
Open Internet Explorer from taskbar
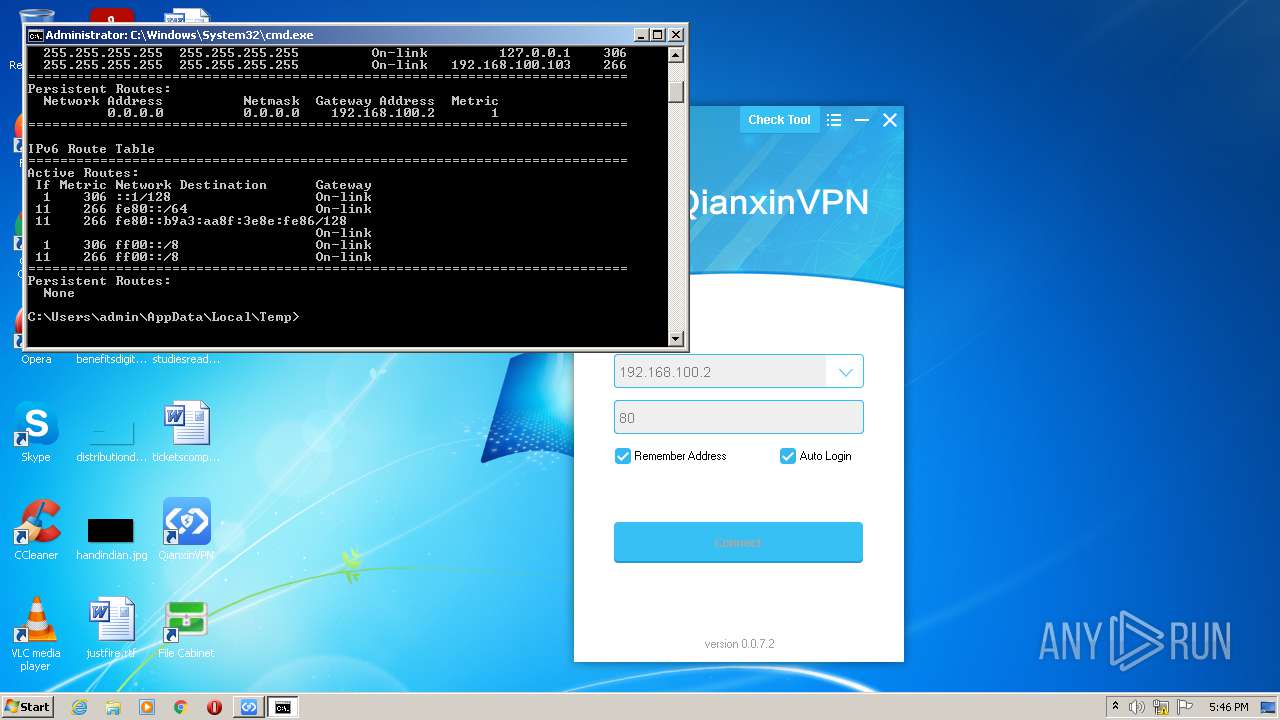point(79,707)
